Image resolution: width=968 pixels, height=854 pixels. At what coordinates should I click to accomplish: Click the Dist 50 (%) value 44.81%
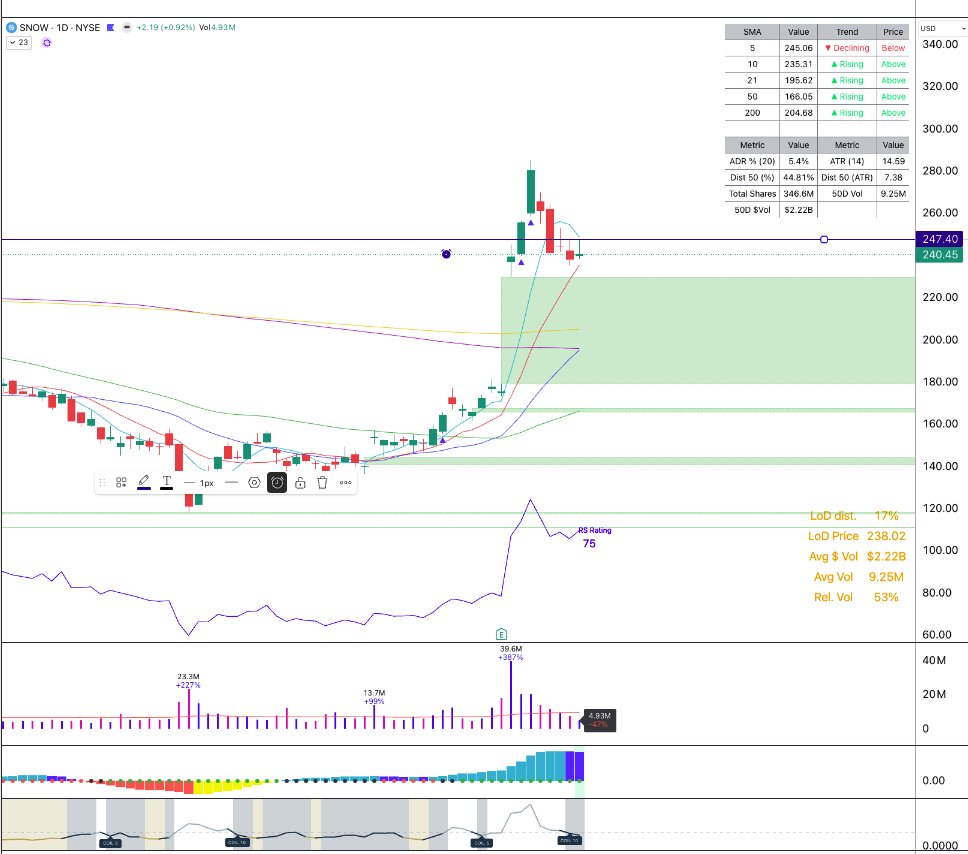click(798, 177)
